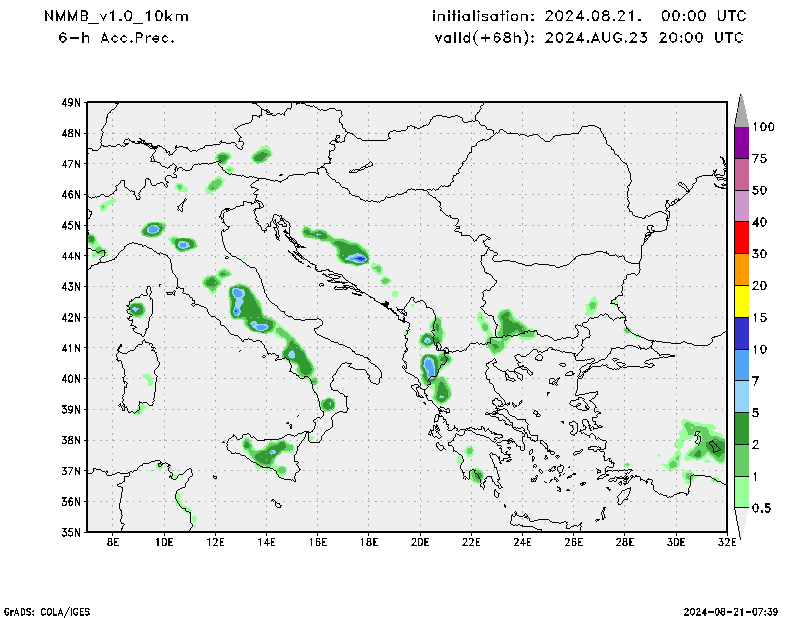This screenshot has height=618, width=800.
Task: Click the gray arrow atop the color scale
Action: pos(741,110)
